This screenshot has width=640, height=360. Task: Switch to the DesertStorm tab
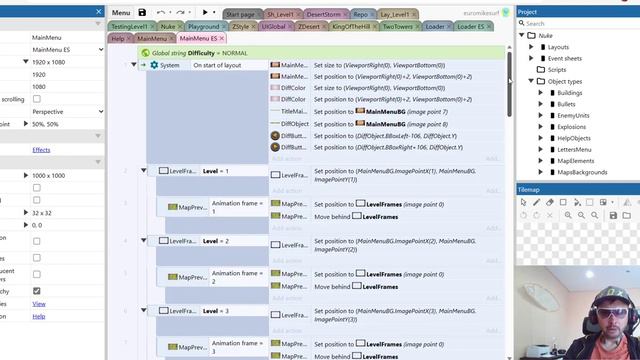coord(323,14)
